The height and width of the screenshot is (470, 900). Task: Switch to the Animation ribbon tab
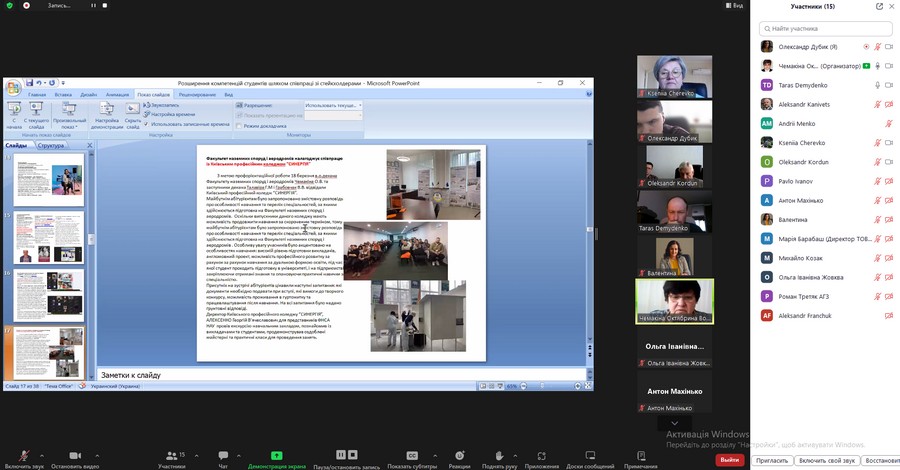coord(117,94)
